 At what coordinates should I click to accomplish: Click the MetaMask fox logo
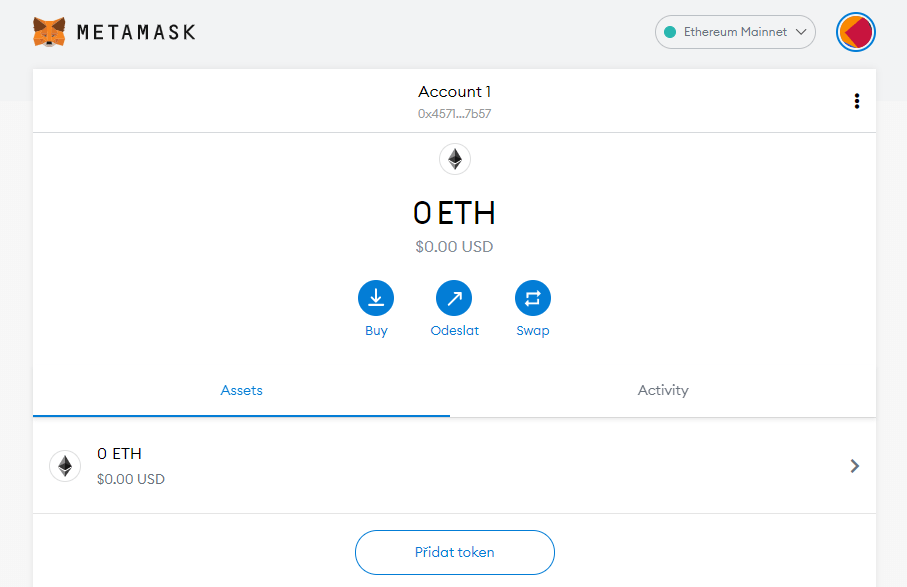(x=49, y=32)
